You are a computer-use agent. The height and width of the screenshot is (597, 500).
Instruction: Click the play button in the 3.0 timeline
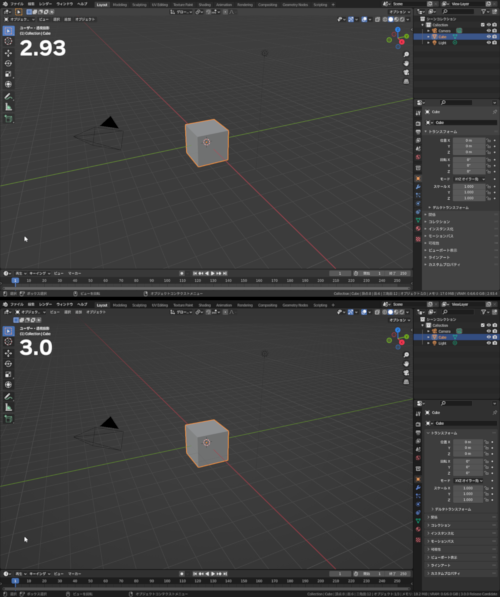213,574
